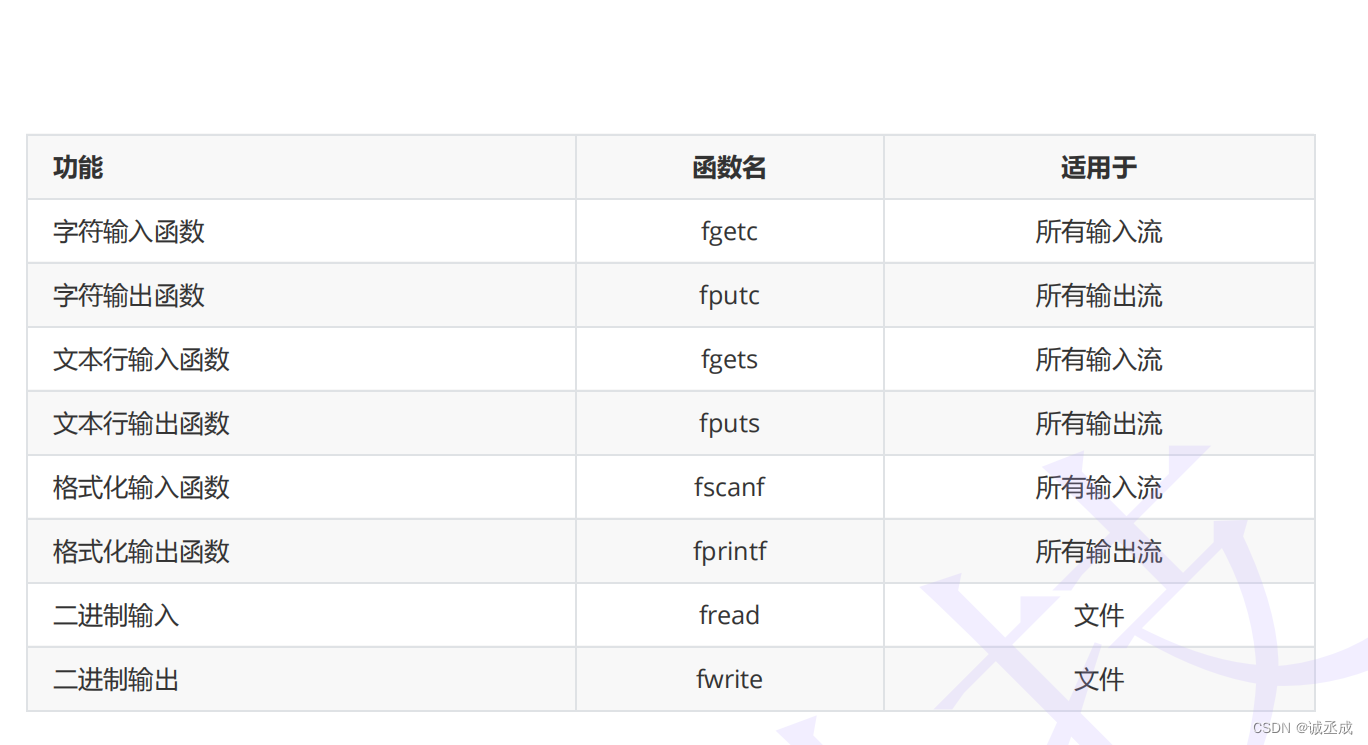Select the 文本行输入函数 row label

tap(141, 360)
